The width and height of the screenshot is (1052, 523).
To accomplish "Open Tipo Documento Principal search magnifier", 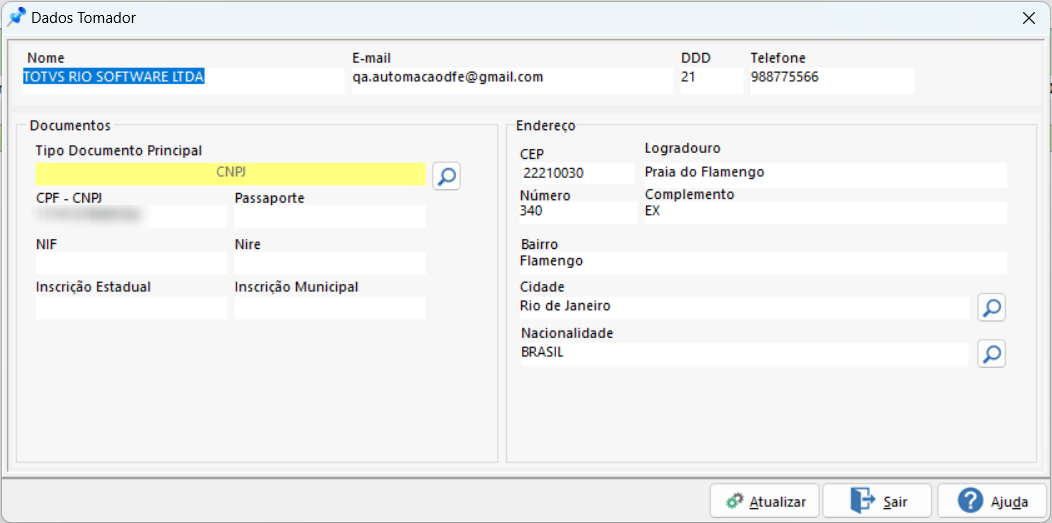I will (446, 176).
